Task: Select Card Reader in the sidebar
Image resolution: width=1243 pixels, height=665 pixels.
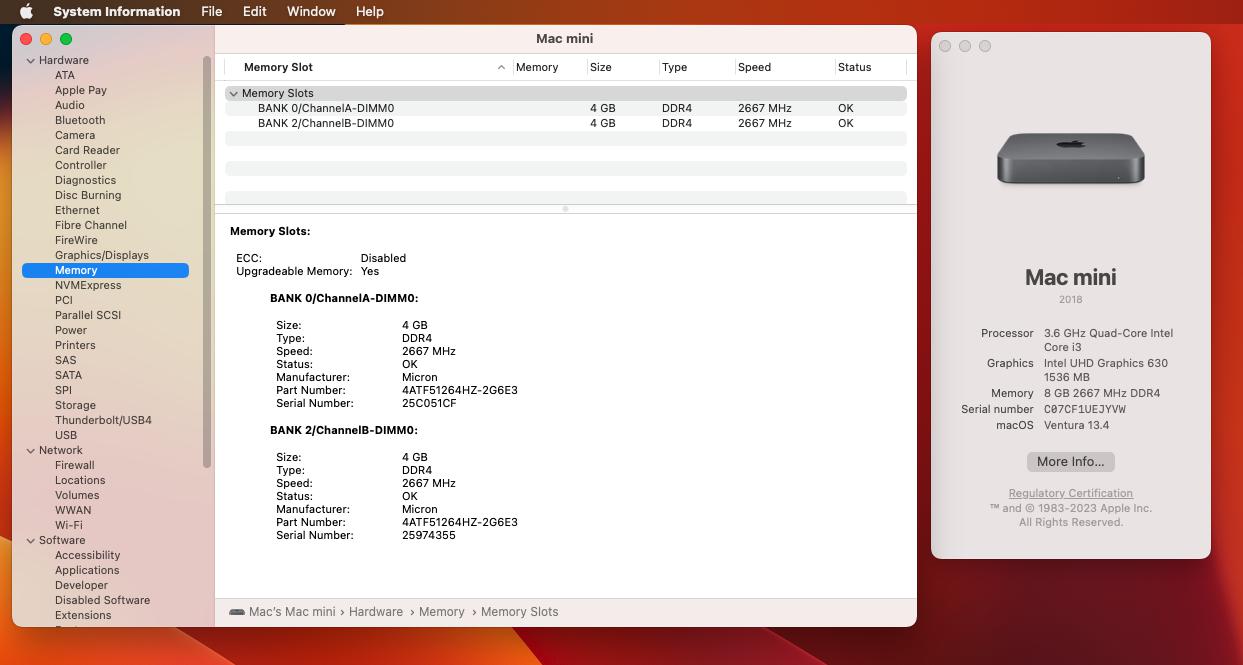Action: tap(87, 150)
